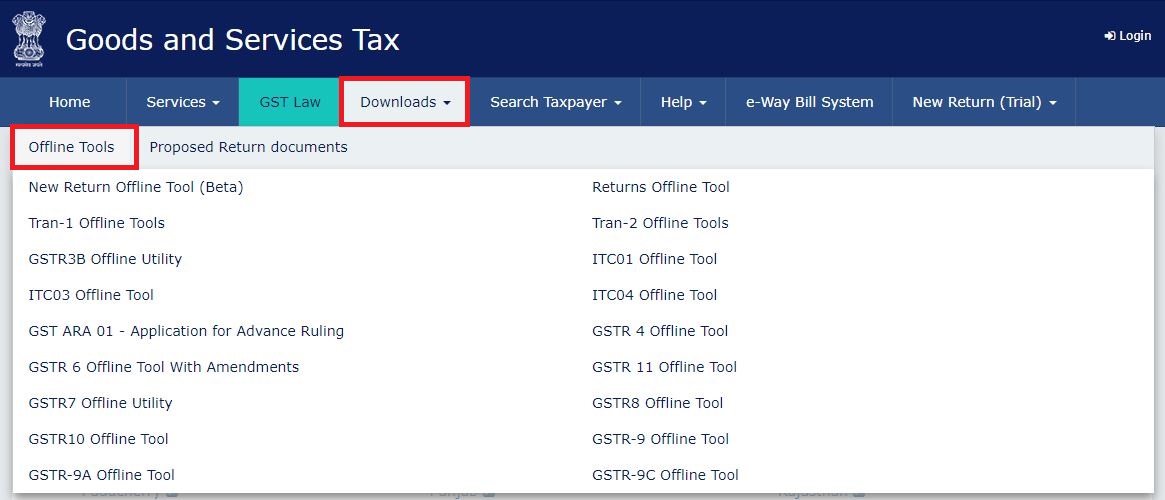Viewport: 1165px width, 500px height.
Task: Go to the Home menu
Action: click(x=70, y=102)
